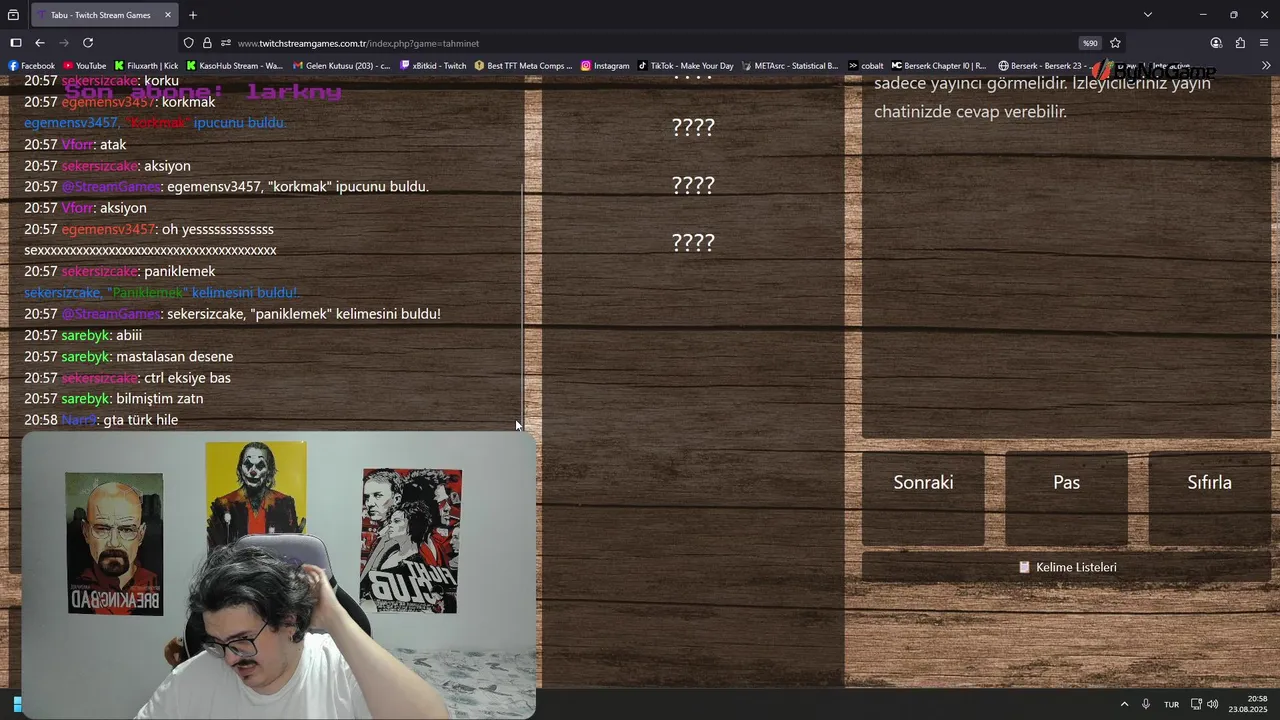Image resolution: width=1280 pixels, height=720 pixels.
Task: View site security padlock info
Action: coord(207,43)
